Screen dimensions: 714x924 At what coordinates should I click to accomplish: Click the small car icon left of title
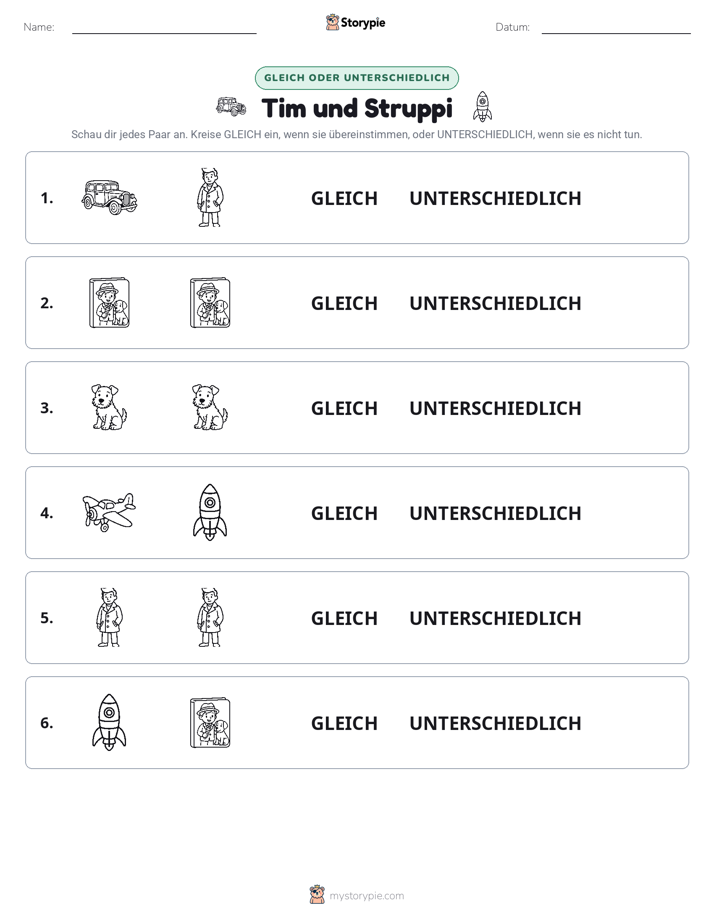(x=231, y=107)
